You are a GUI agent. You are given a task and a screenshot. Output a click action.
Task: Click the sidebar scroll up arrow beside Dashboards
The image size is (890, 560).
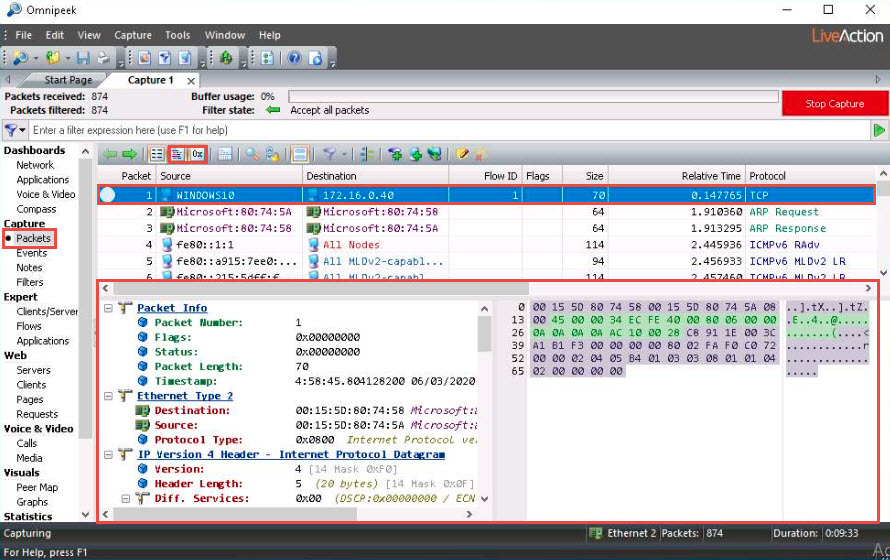(x=85, y=151)
